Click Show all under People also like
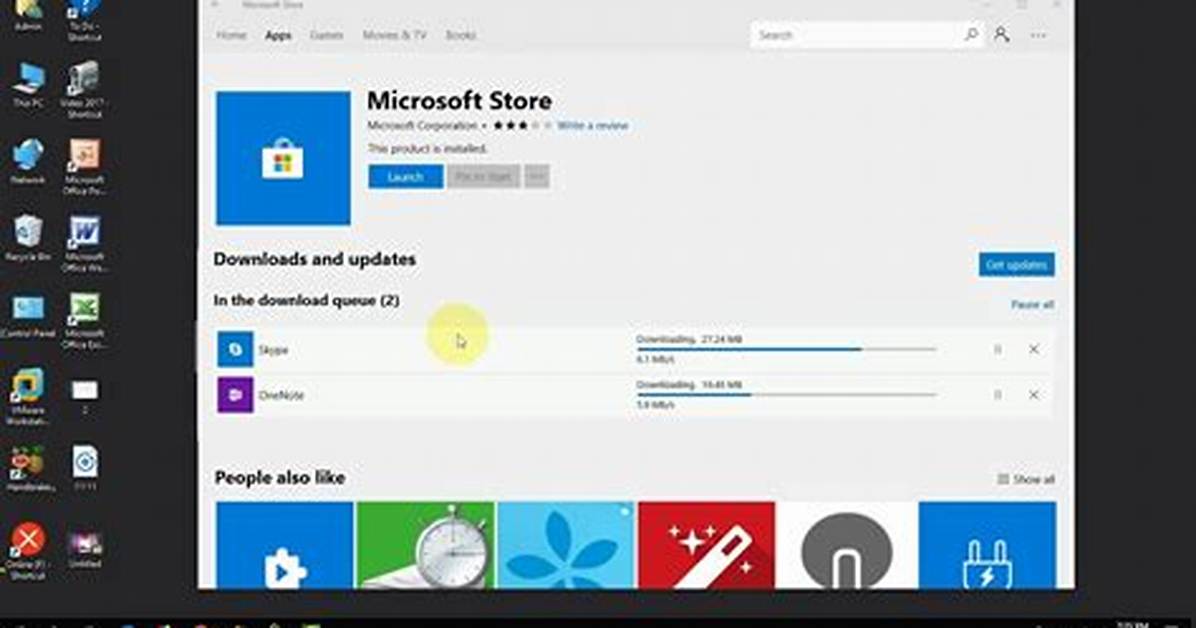Screen dimensions: 1196x628 click(x=1026, y=479)
